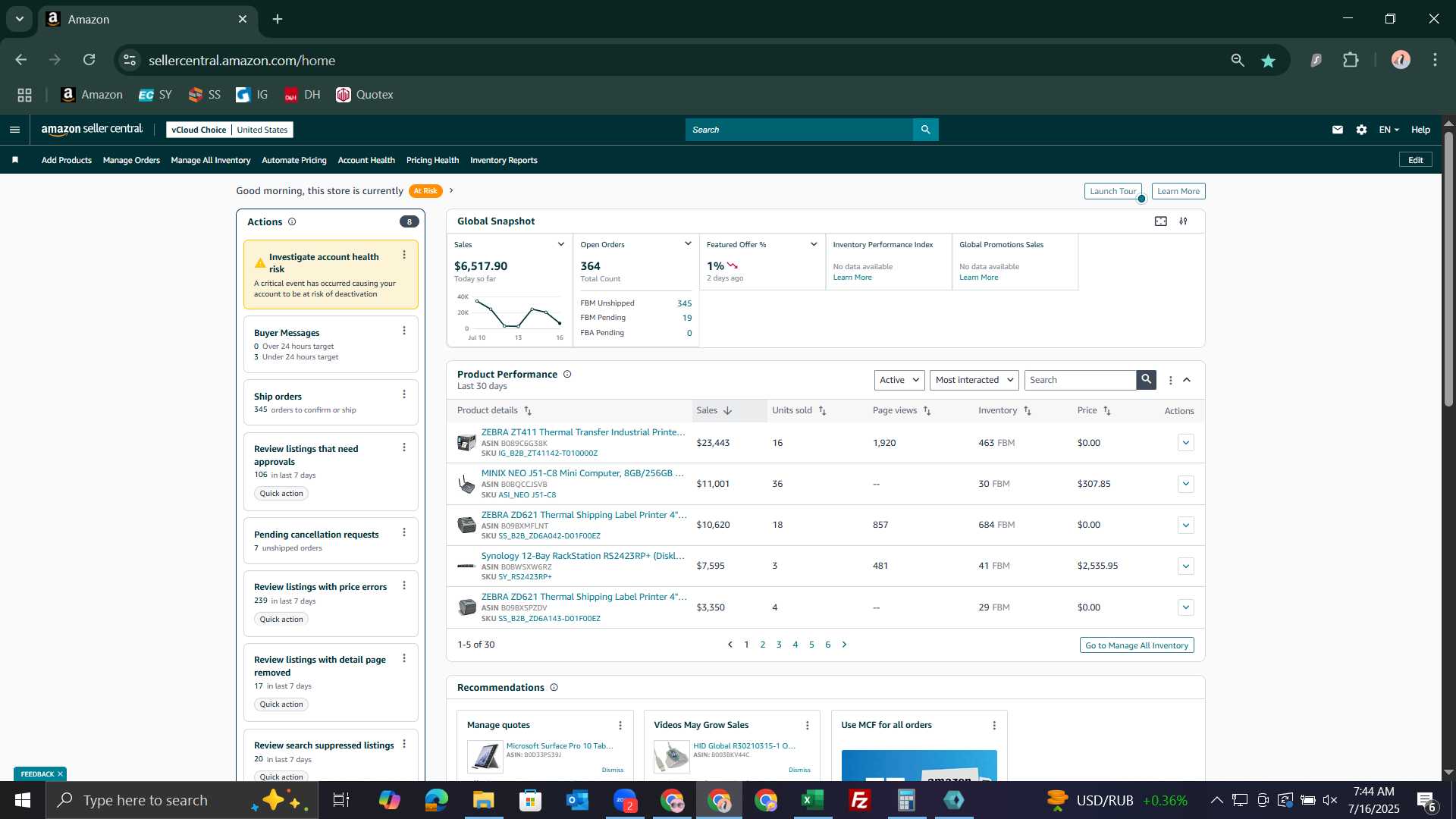Viewport: 1456px width, 819px height.
Task: Click the Recommendations info icon
Action: point(554,688)
